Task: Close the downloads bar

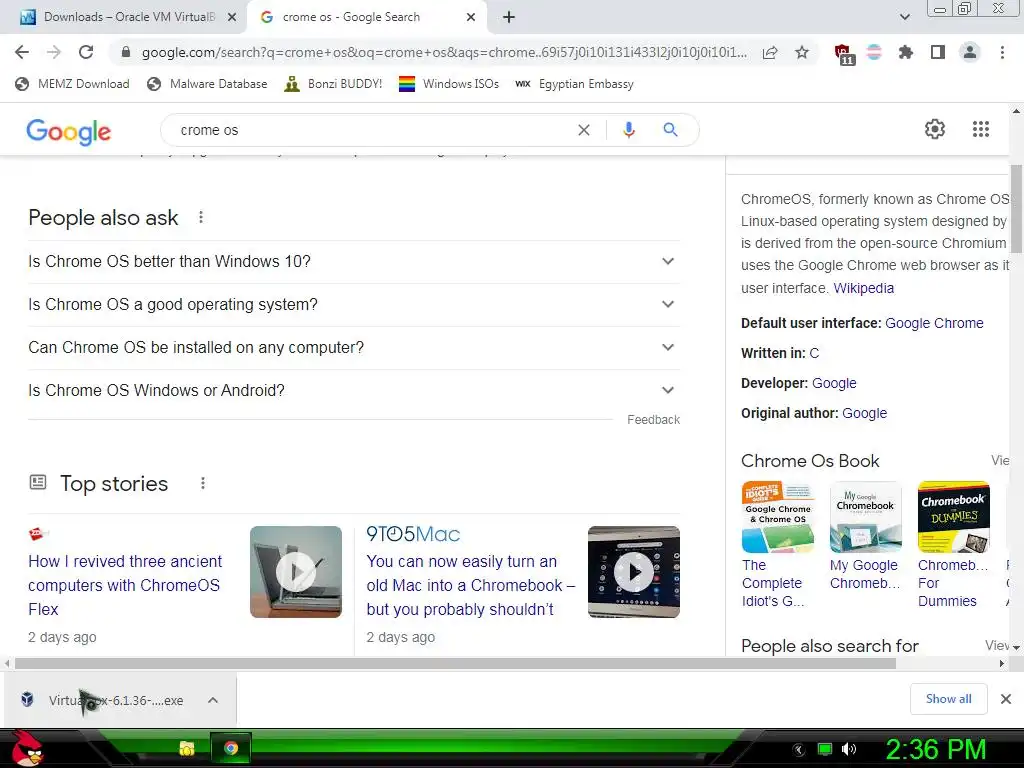Action: point(1006,699)
